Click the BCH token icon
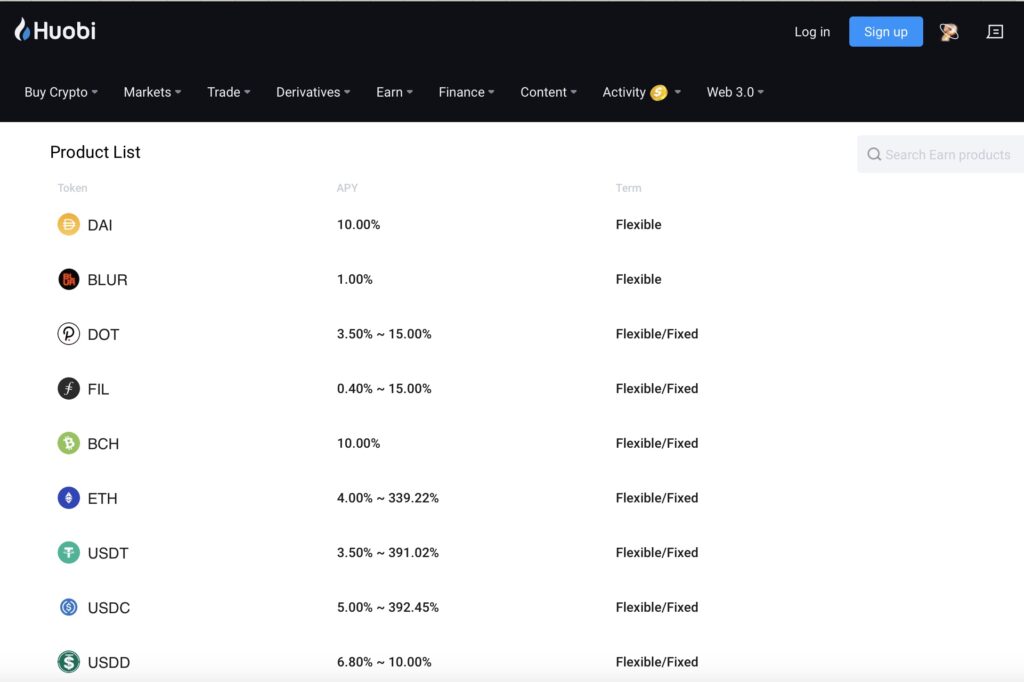The height and width of the screenshot is (682, 1024). (69, 443)
